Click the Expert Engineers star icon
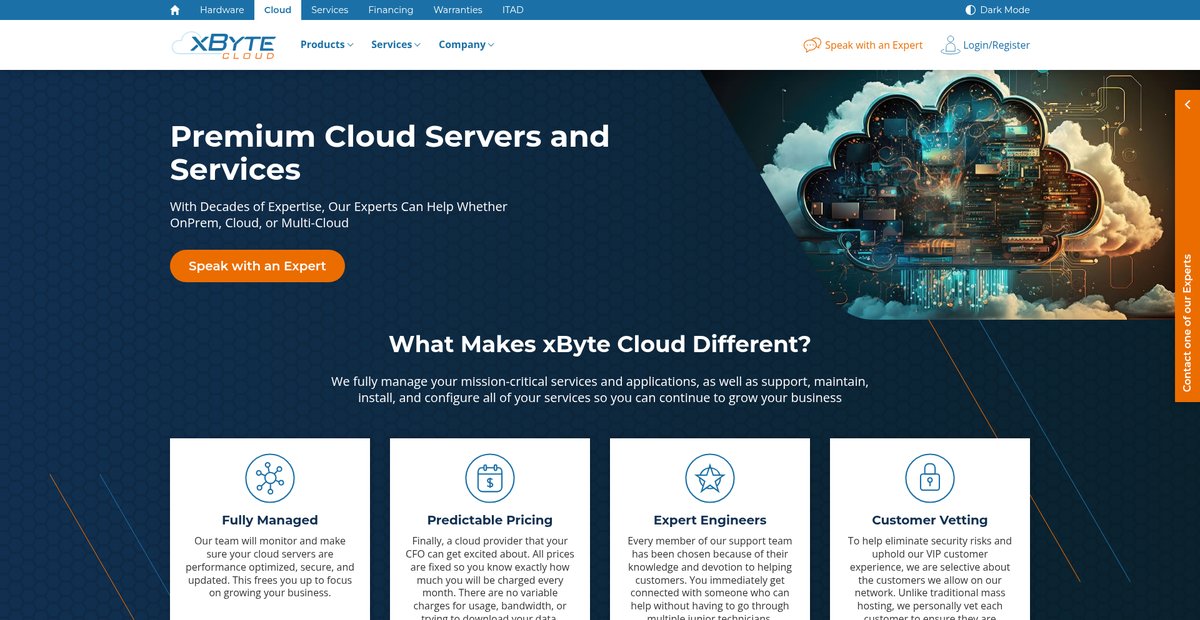 (x=710, y=478)
